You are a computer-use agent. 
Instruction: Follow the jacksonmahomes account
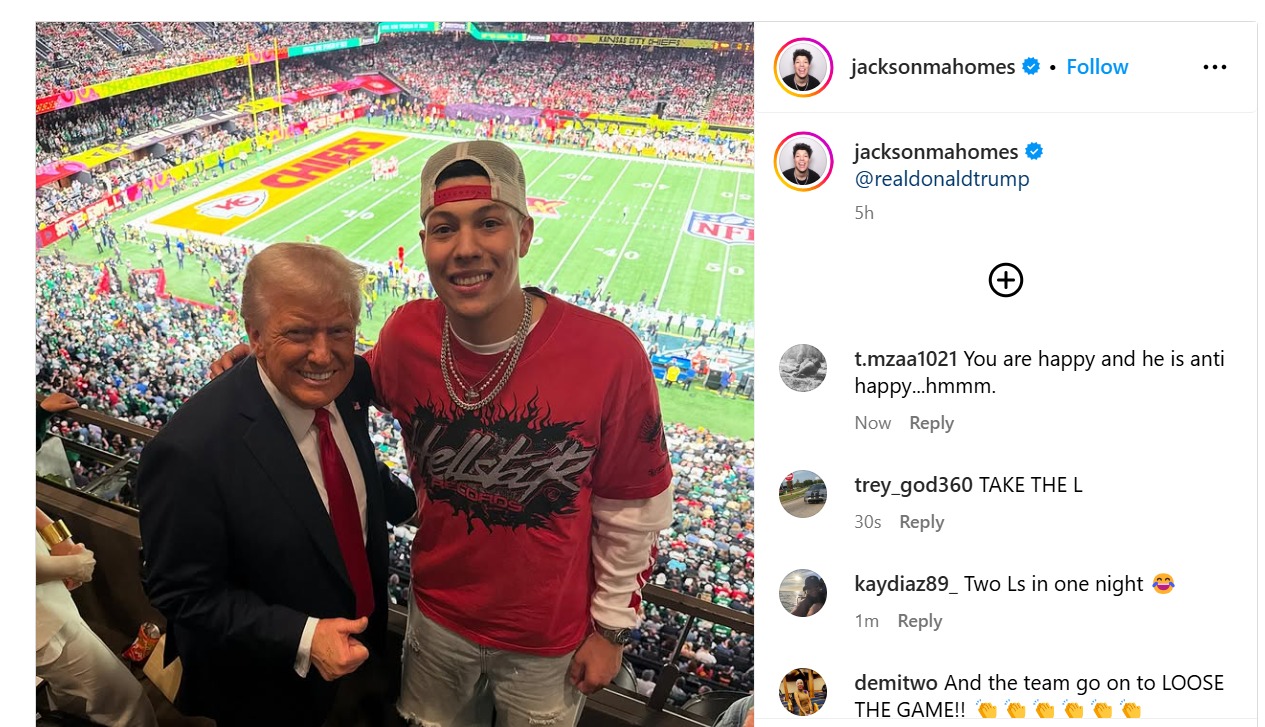[1097, 67]
